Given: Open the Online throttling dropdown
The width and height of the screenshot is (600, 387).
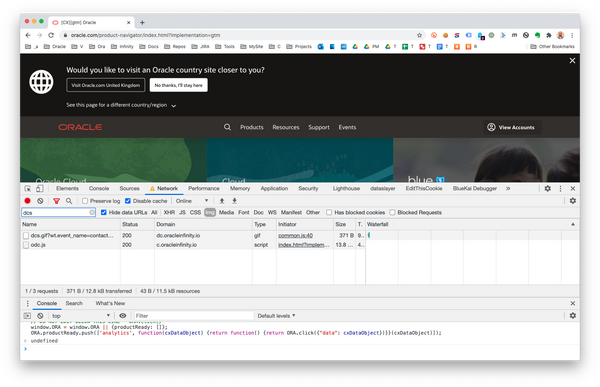Looking at the screenshot, I should (x=192, y=201).
